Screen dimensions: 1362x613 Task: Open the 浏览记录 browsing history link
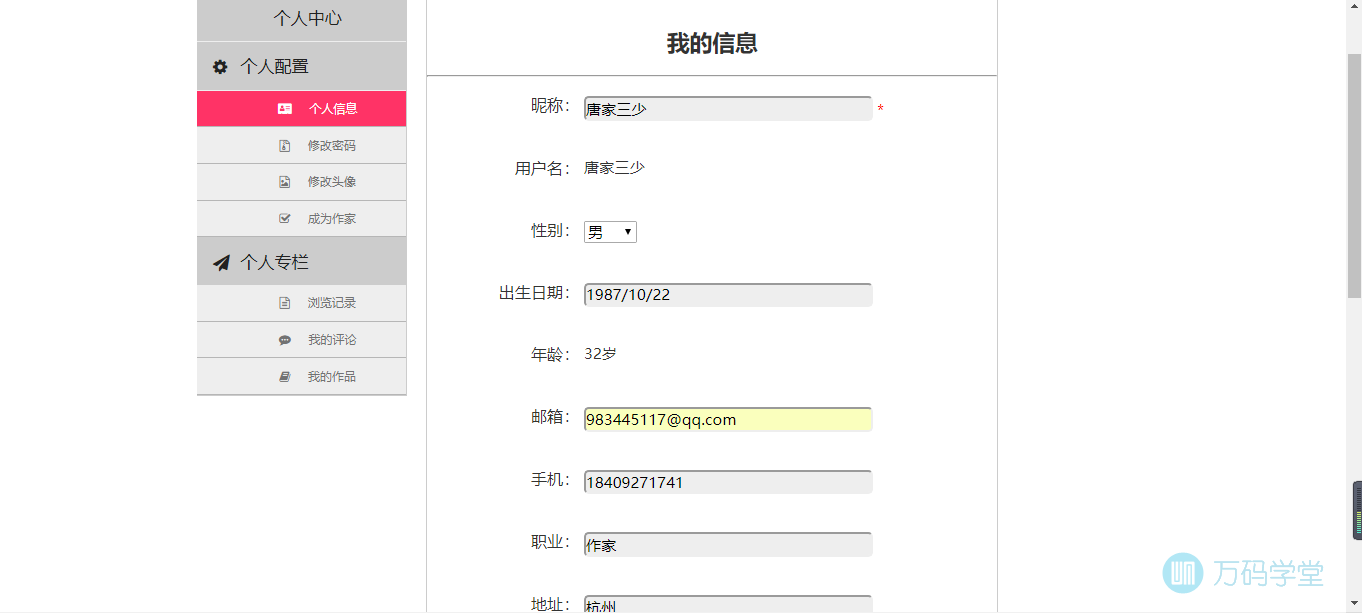[331, 303]
